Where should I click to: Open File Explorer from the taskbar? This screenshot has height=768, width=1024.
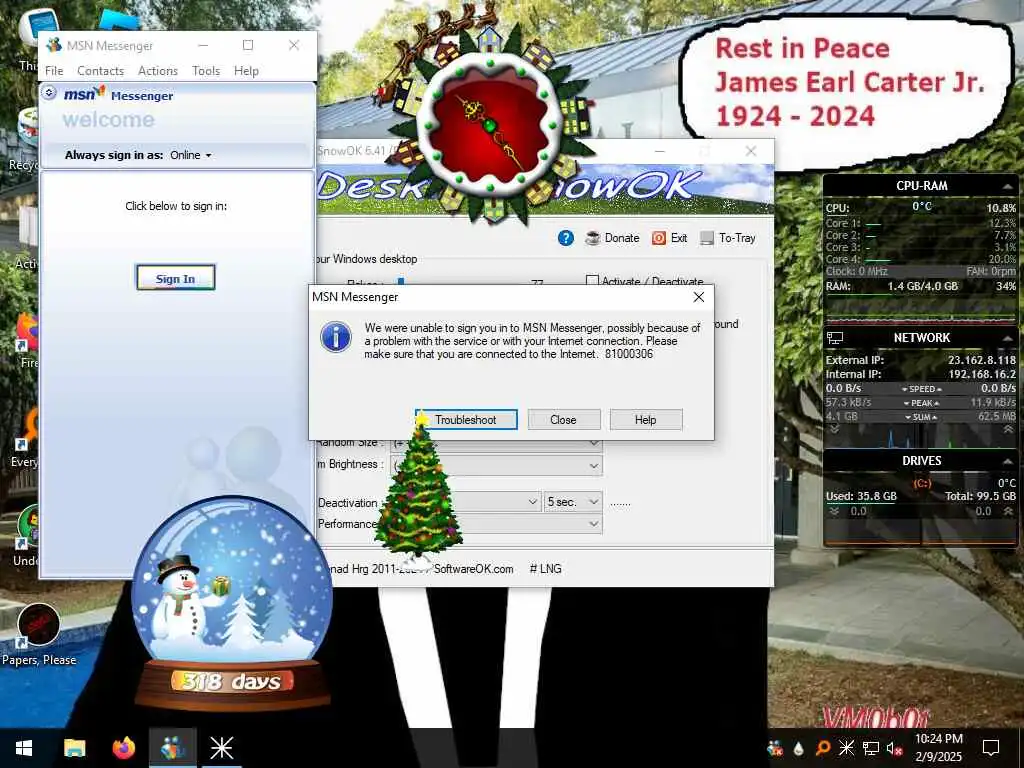pos(74,748)
